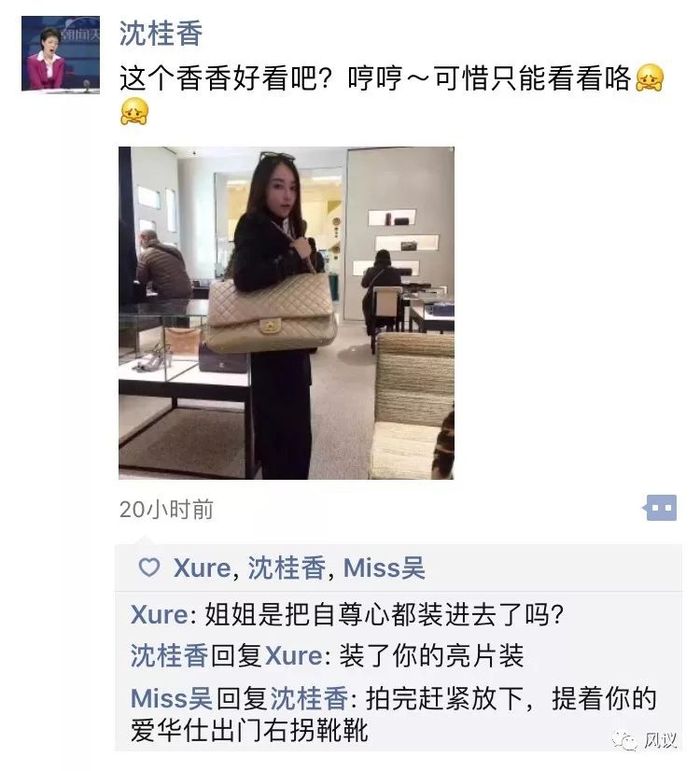Open 沈桂香 name after 回复 in third comment
Image resolution: width=700 pixels, height=771 pixels.
click(x=310, y=698)
